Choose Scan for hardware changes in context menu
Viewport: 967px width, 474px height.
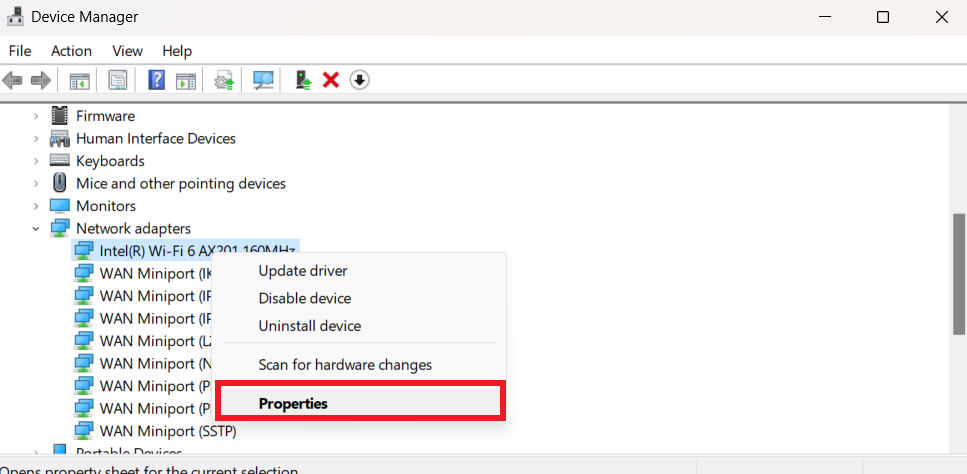point(359,365)
